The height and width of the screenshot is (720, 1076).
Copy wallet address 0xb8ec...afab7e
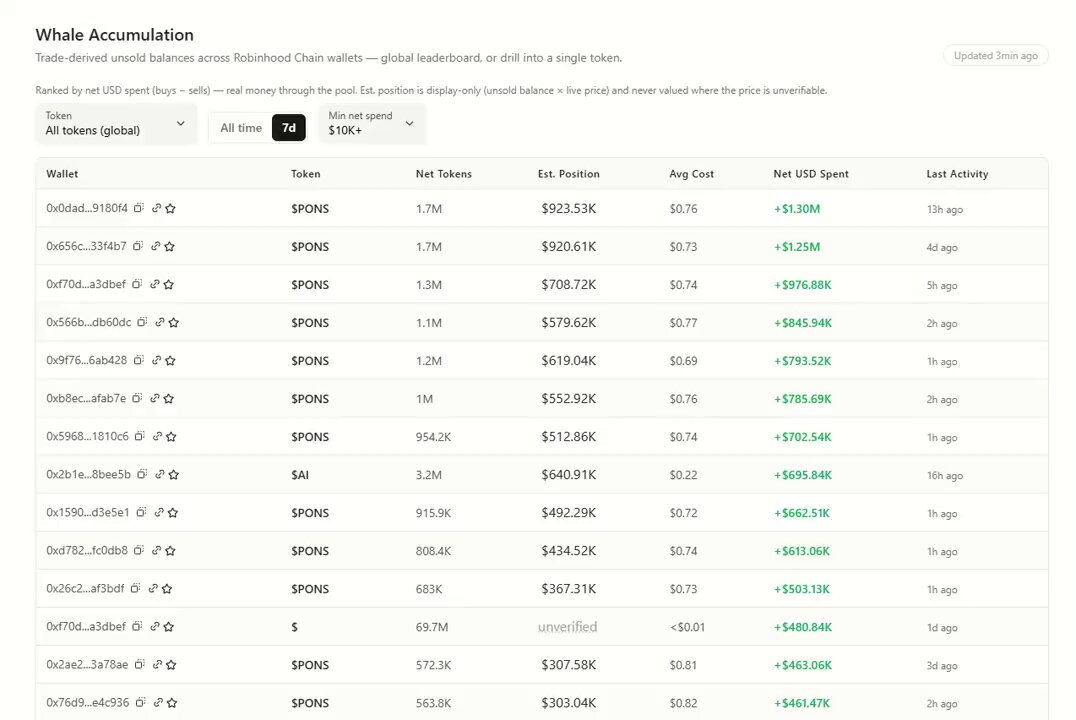137,398
